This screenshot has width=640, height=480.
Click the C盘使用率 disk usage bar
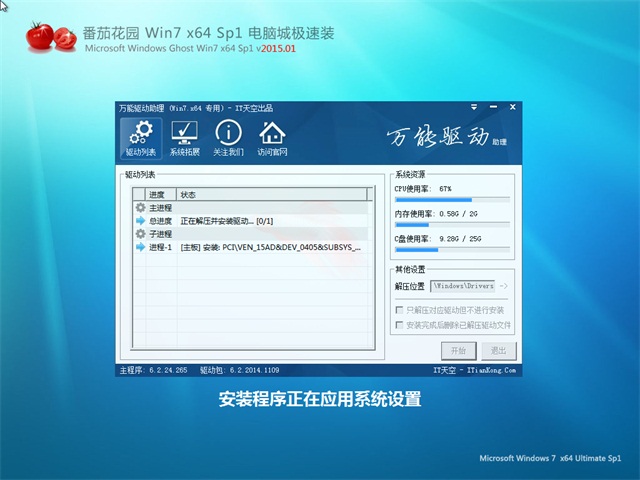[453, 250]
